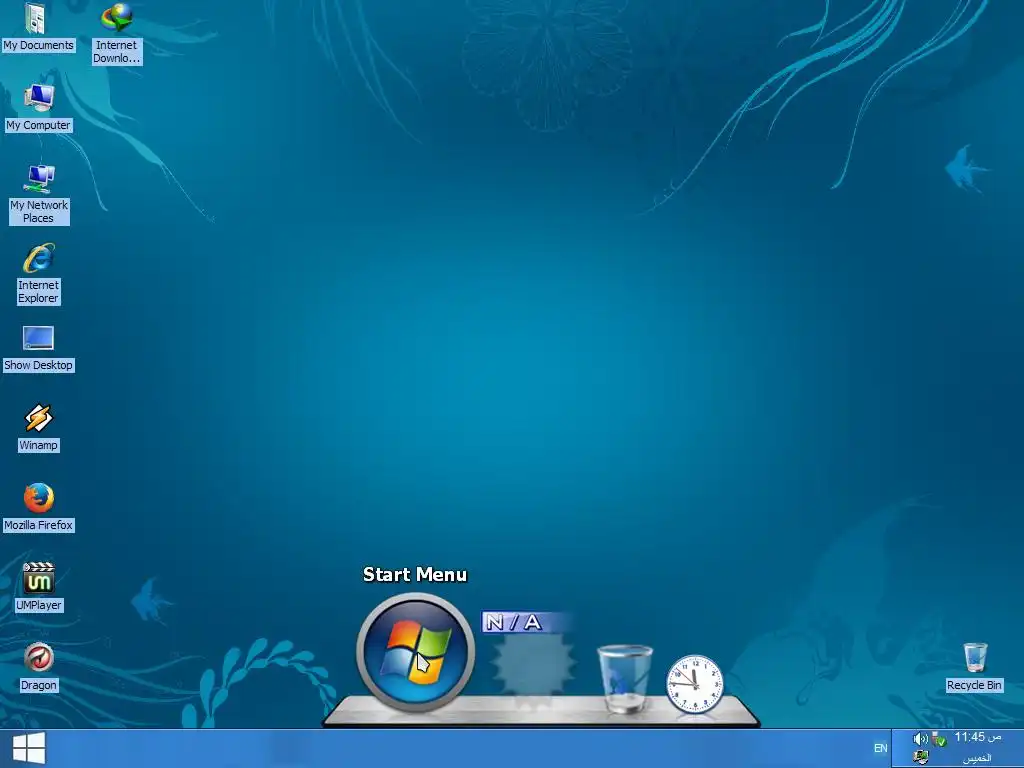The image size is (1024, 768).
Task: Launch Internet Explorer from the desktop
Action: click(x=39, y=274)
